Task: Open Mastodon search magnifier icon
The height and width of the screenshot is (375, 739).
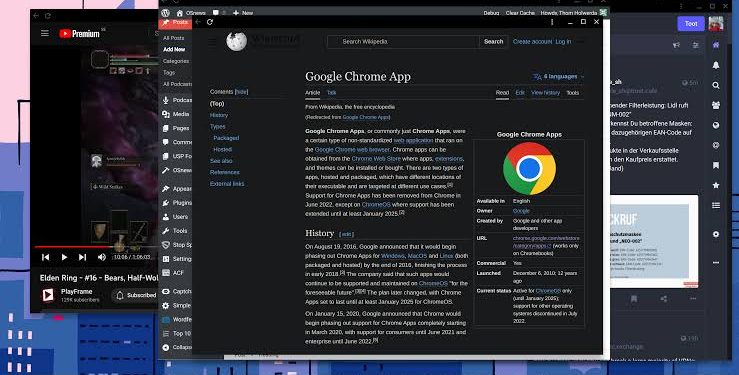Action: click(716, 85)
